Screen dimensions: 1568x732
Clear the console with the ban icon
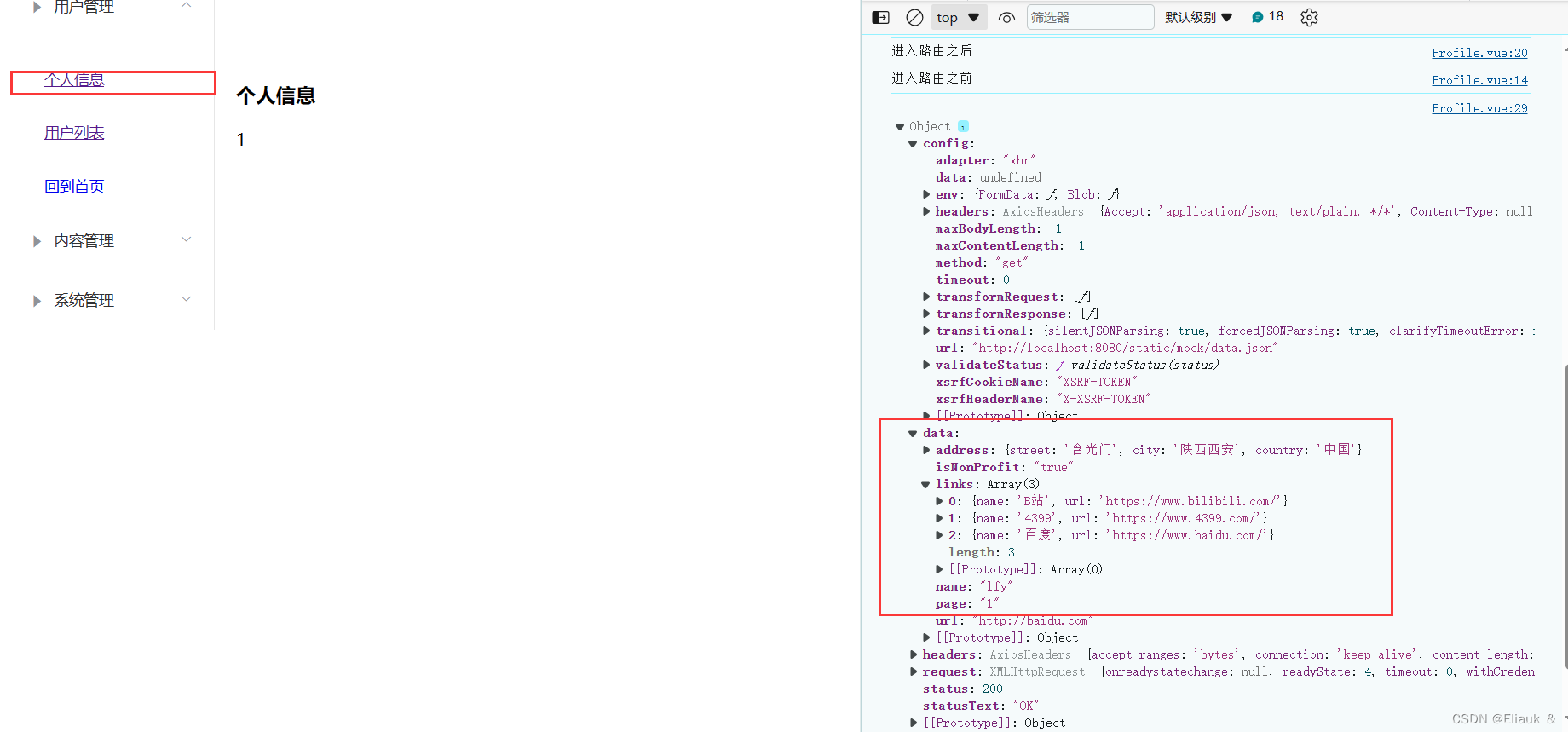pos(914,17)
